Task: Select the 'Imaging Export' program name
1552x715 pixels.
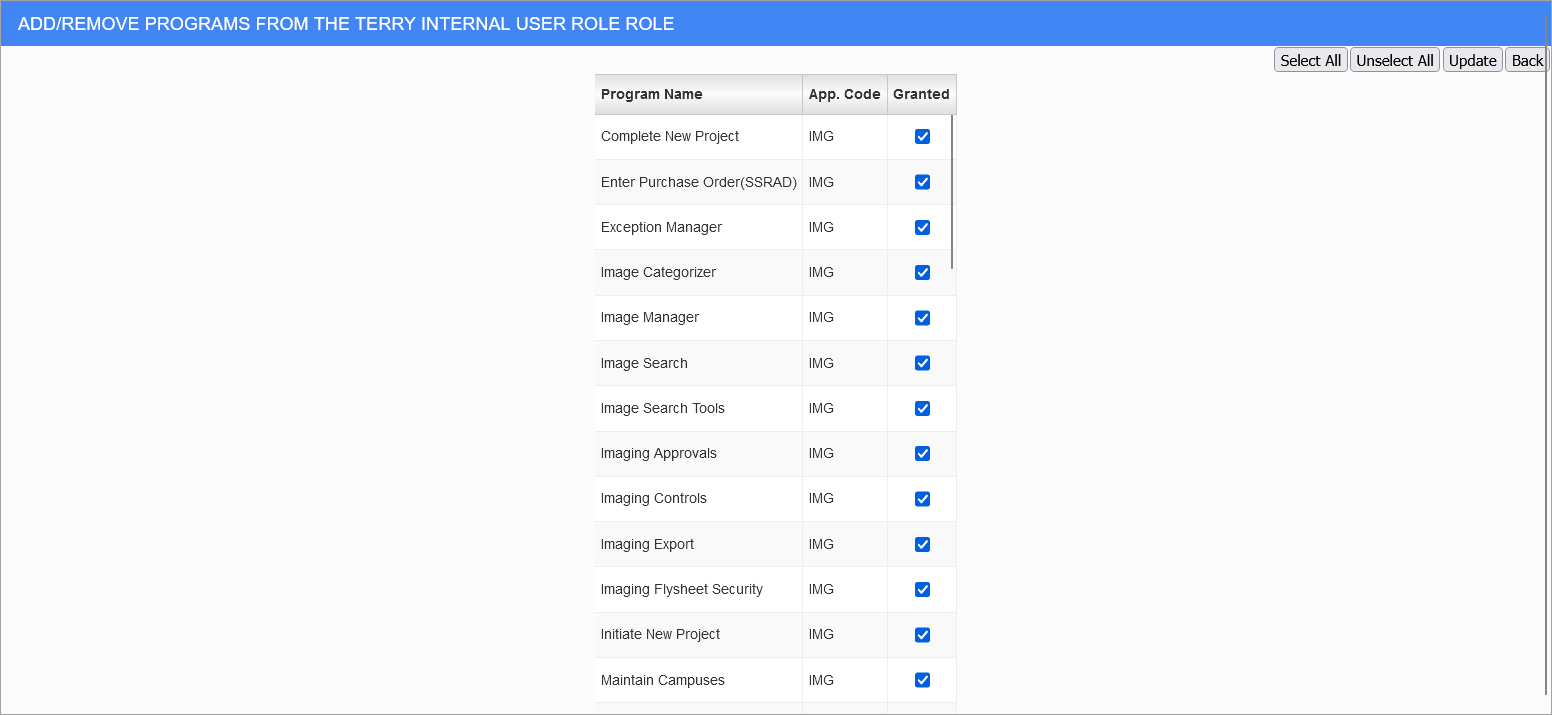Action: (647, 544)
